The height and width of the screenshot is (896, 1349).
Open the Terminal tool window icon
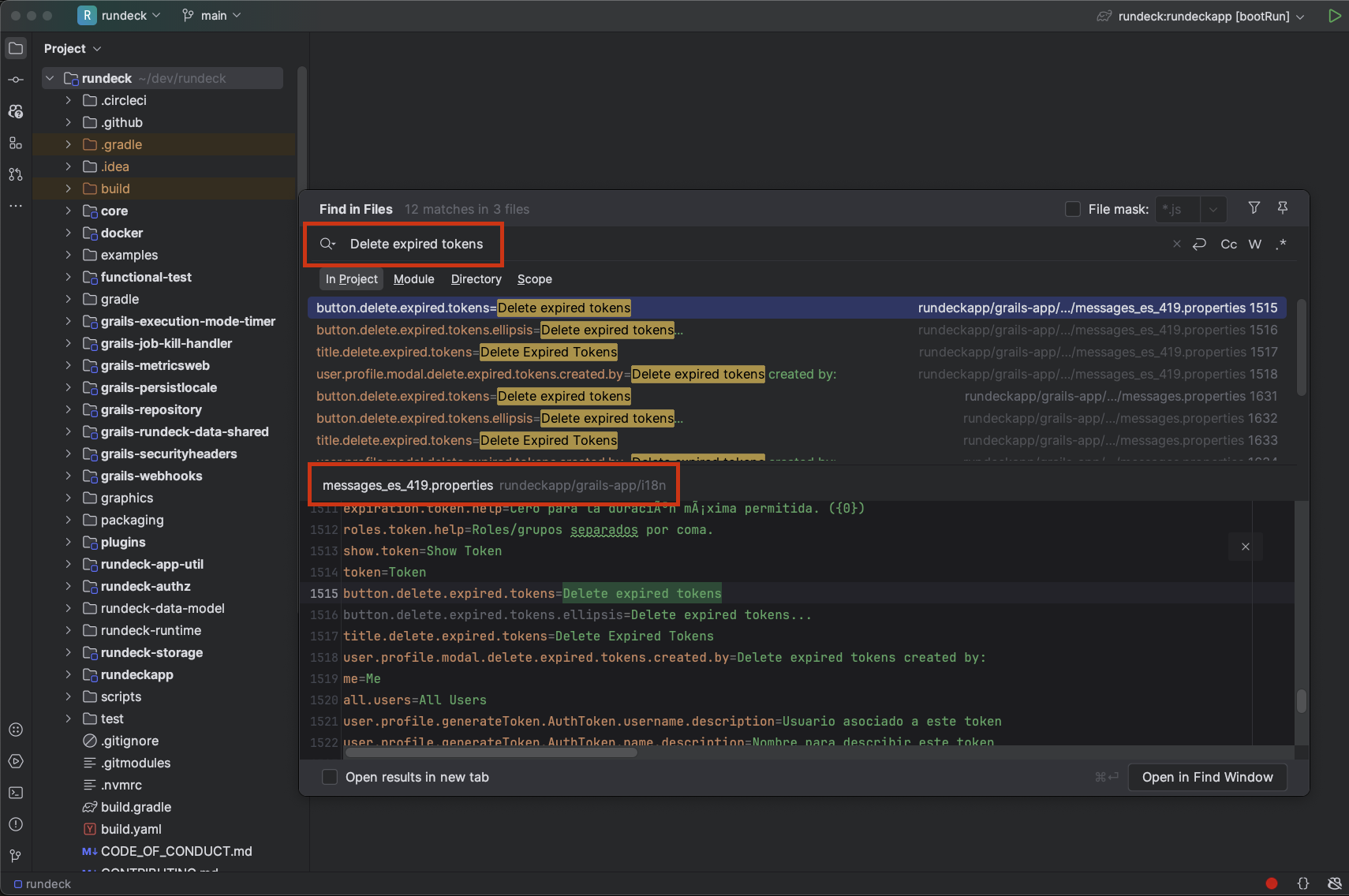(16, 793)
